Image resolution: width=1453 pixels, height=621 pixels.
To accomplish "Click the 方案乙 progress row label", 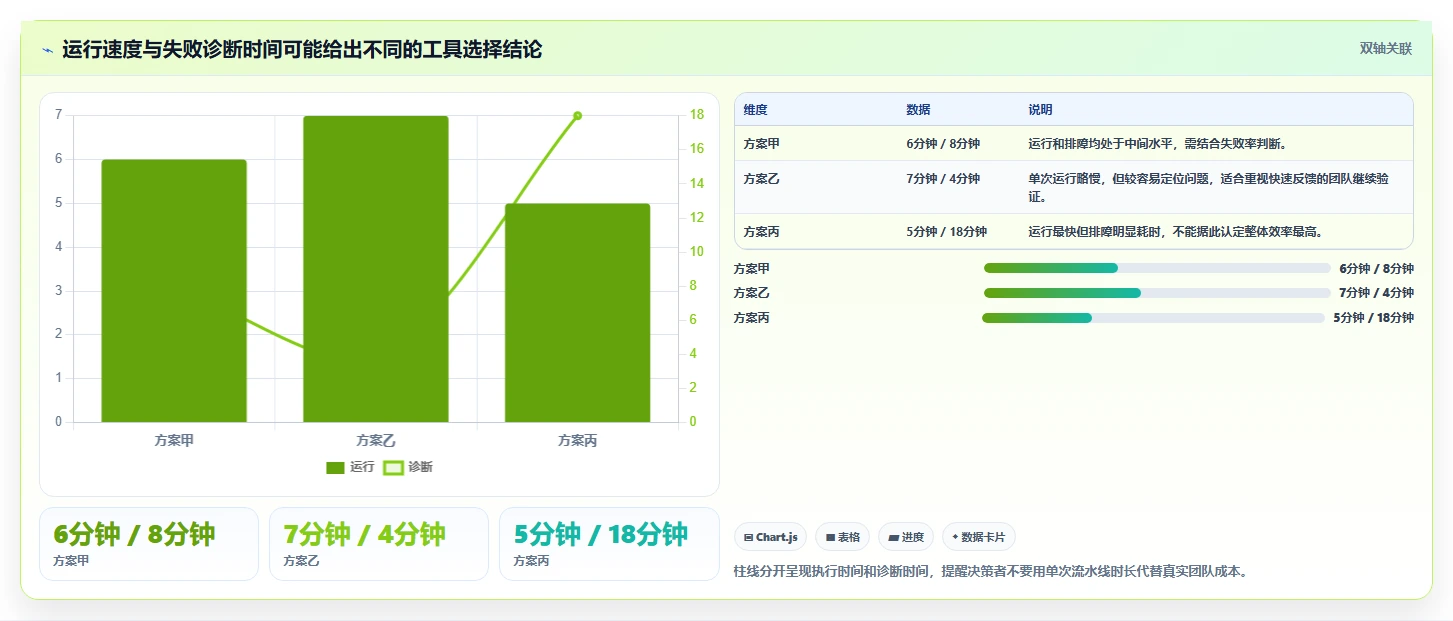I will coord(752,293).
